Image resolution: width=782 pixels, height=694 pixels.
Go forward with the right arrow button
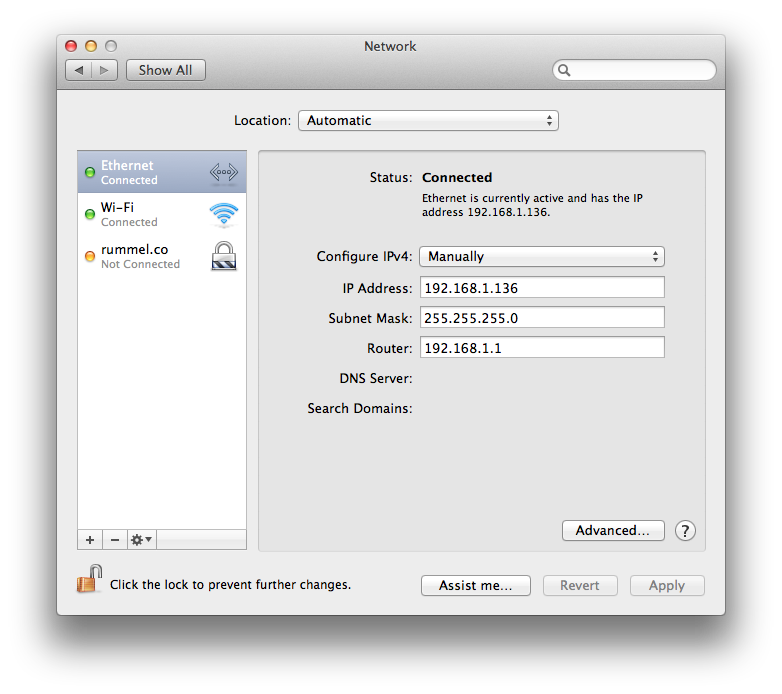[x=104, y=70]
